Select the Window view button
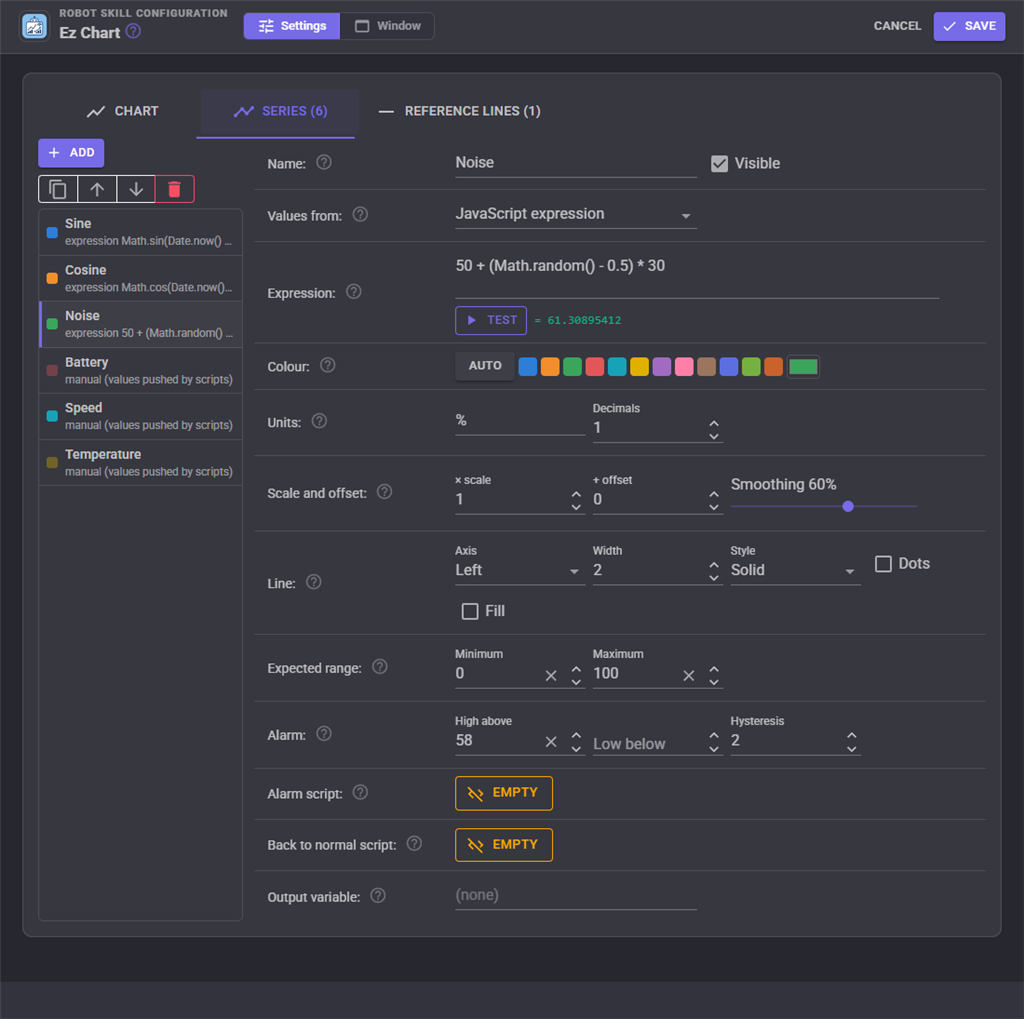Viewport: 1024px width, 1019px height. pyautogui.click(x=387, y=26)
